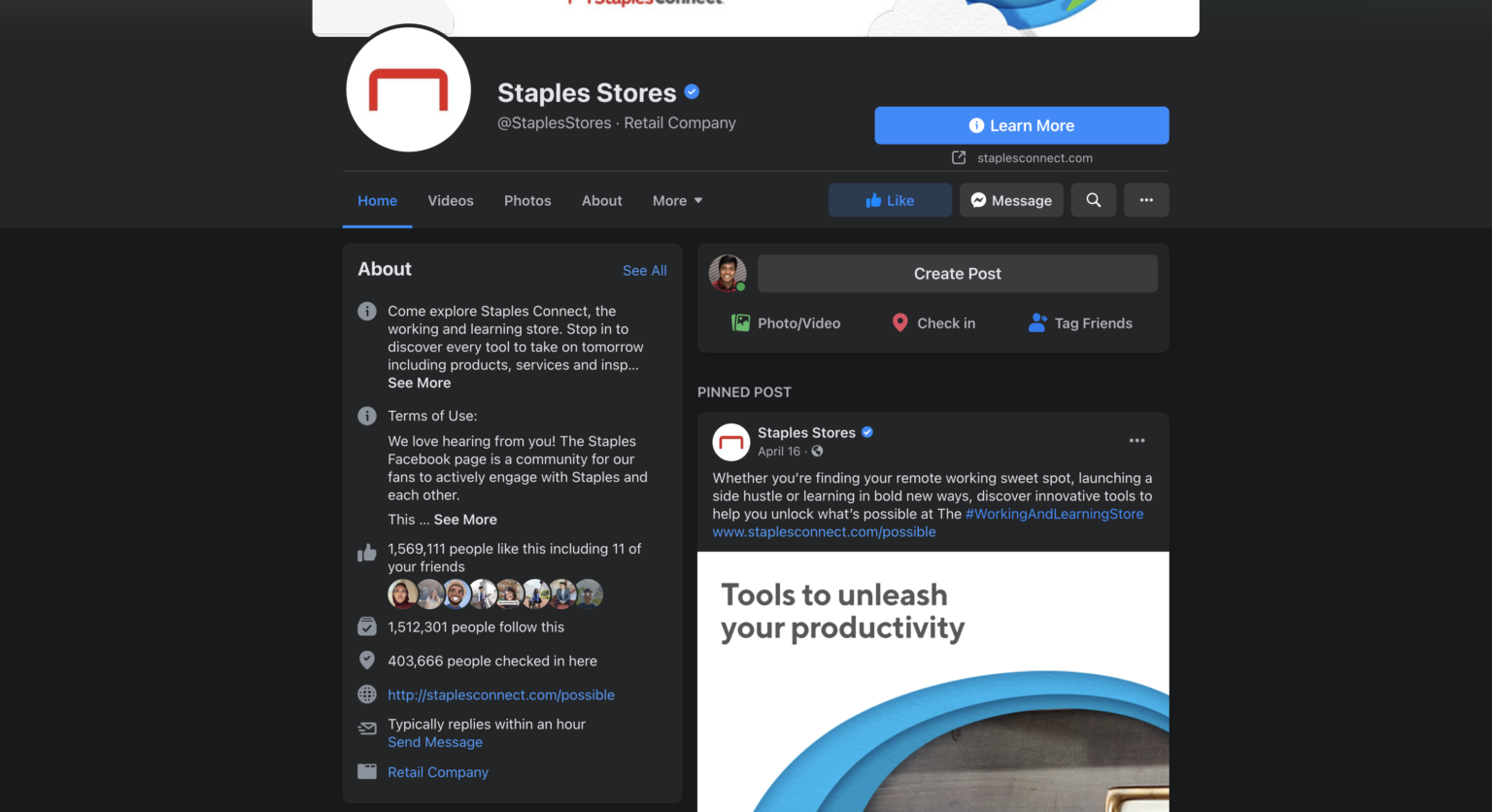Open the search icon on the page toolbar
1492x812 pixels.
click(x=1093, y=200)
